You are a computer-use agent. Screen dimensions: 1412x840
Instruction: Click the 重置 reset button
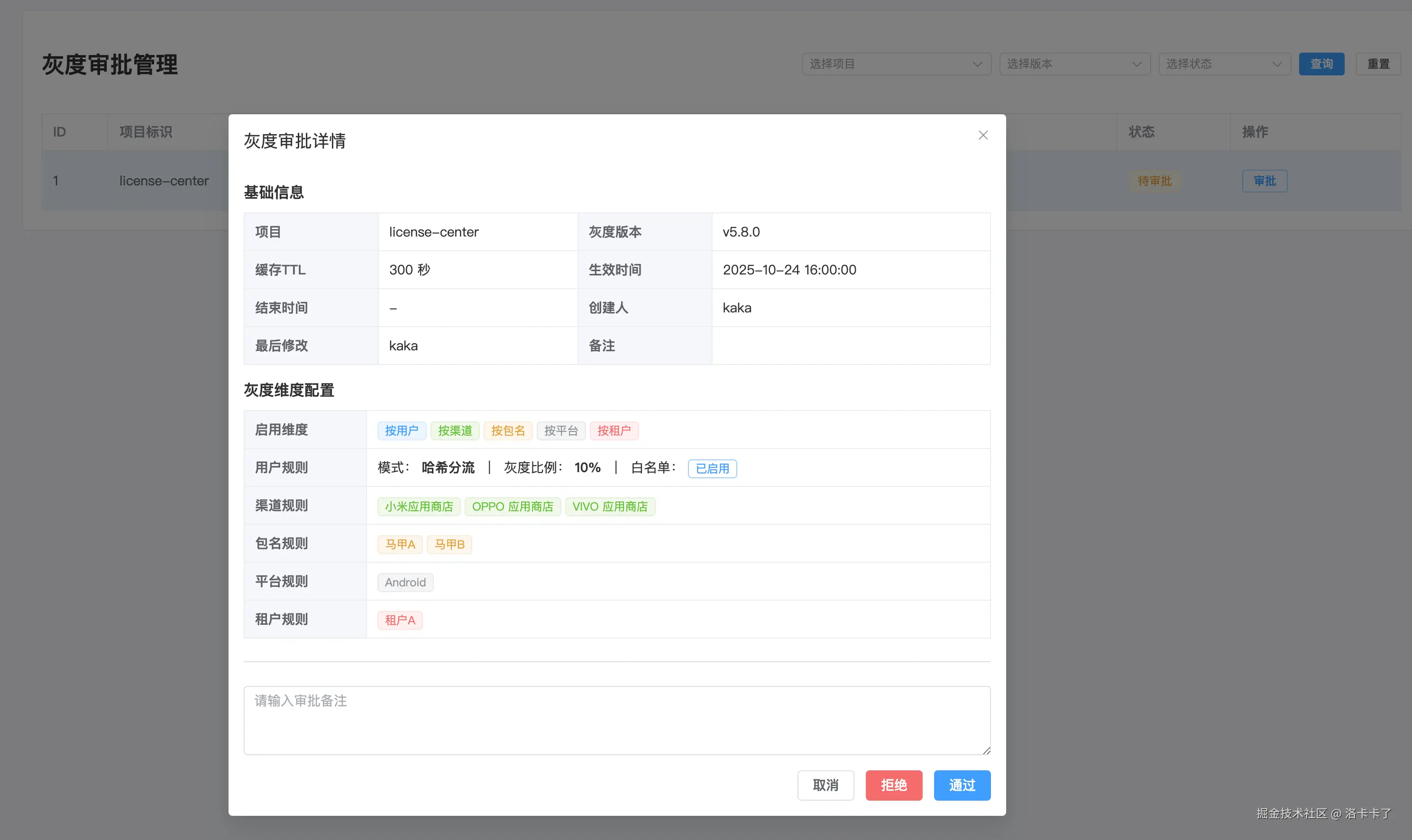click(x=1377, y=64)
